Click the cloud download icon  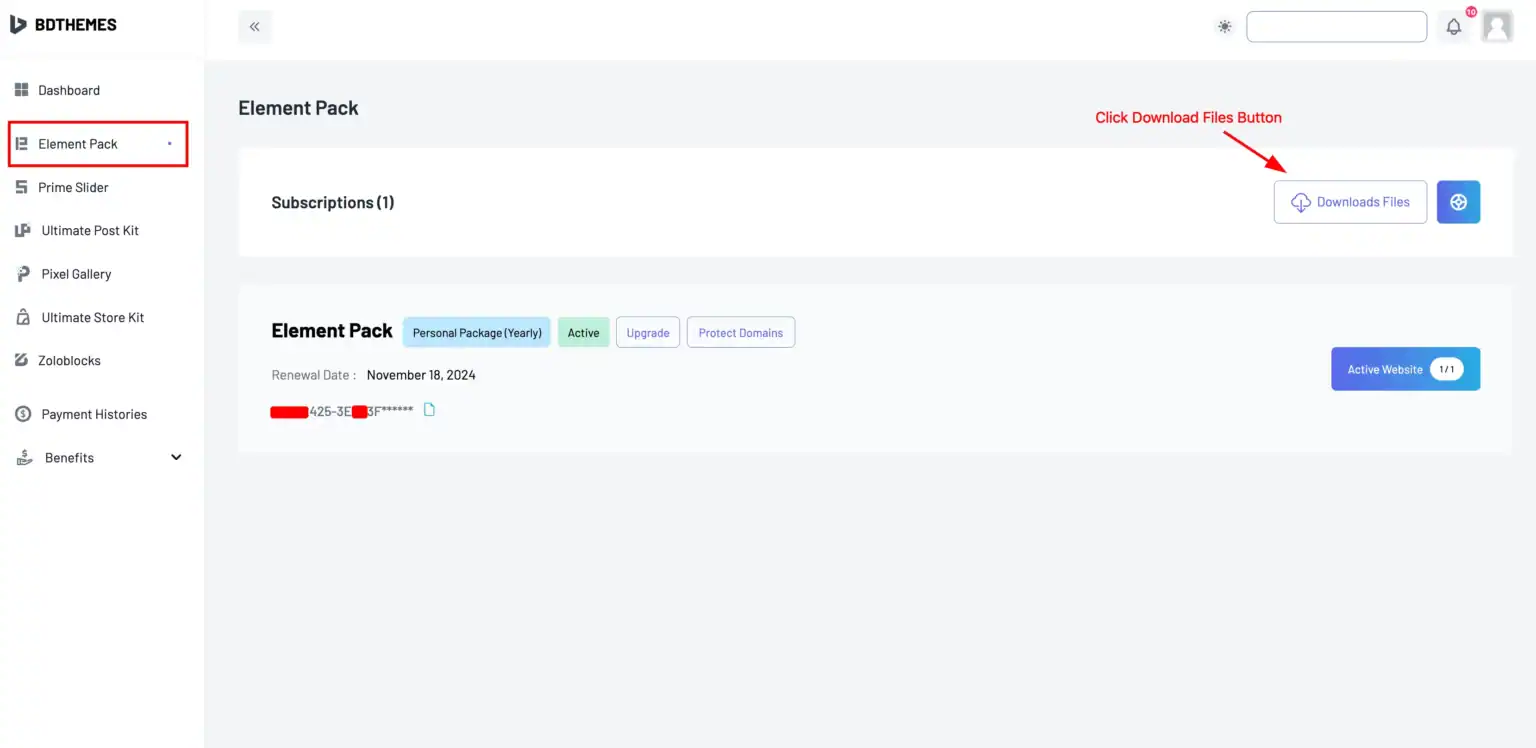[x=1300, y=202]
